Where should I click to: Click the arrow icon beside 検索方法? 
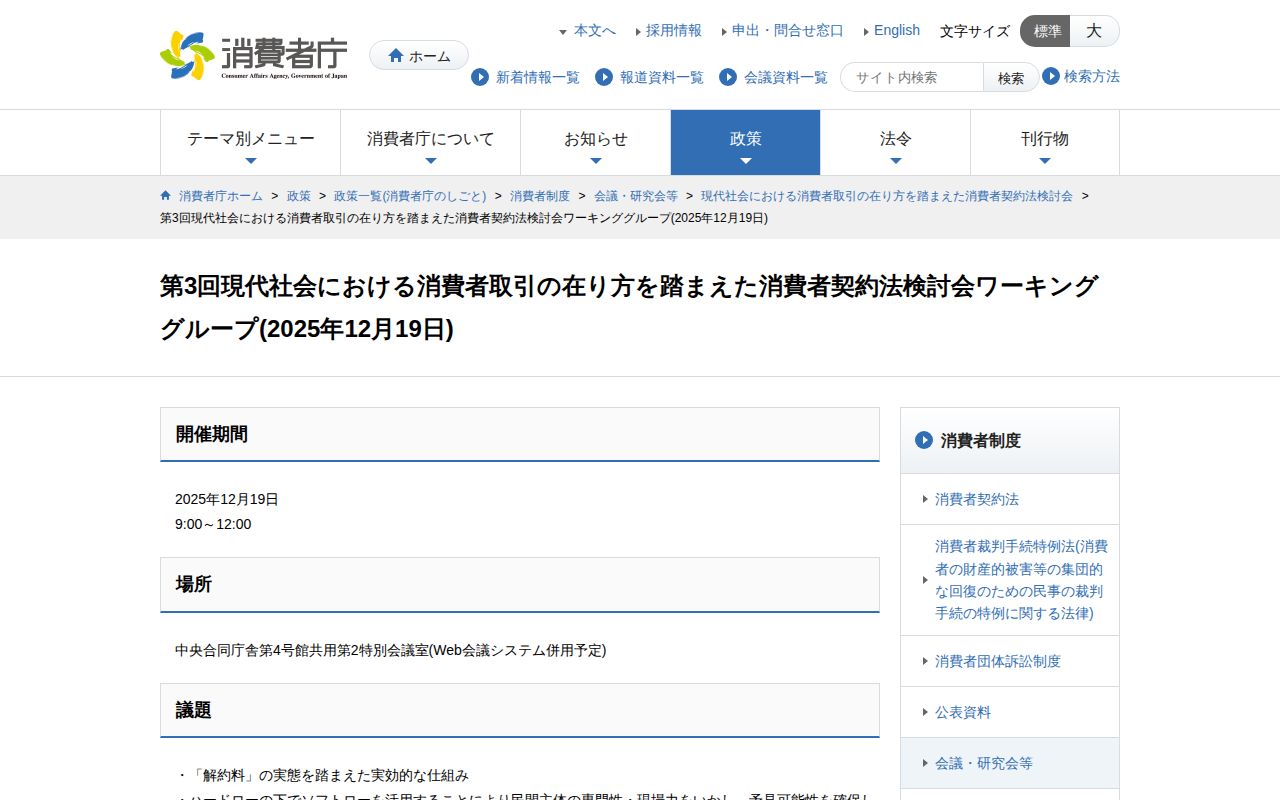(1051, 76)
